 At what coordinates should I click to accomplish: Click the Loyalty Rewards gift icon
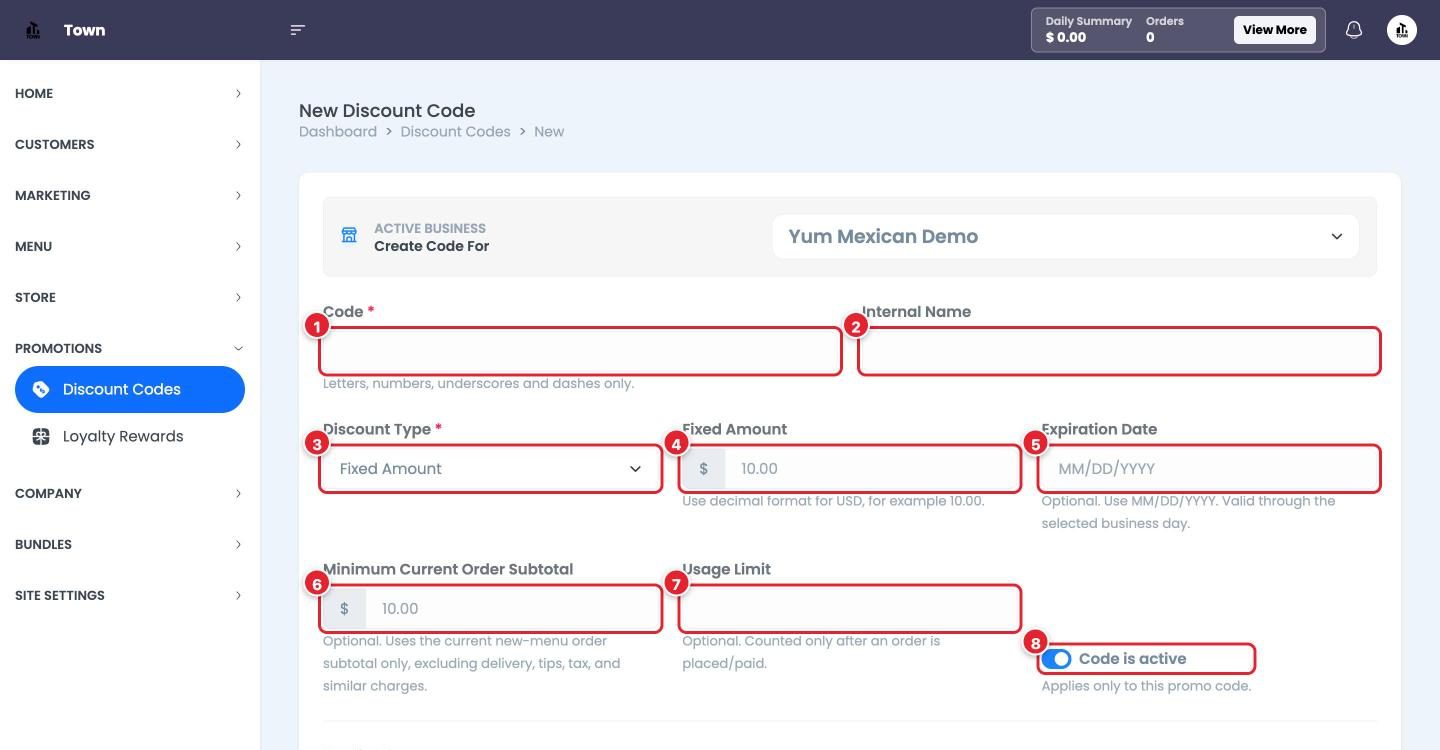(x=41, y=437)
